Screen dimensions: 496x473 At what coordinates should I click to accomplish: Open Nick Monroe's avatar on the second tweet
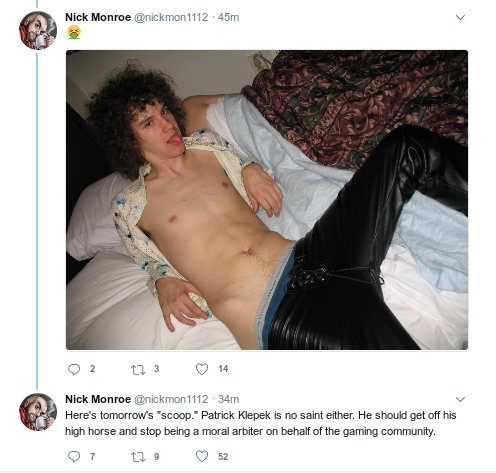pos(38,412)
